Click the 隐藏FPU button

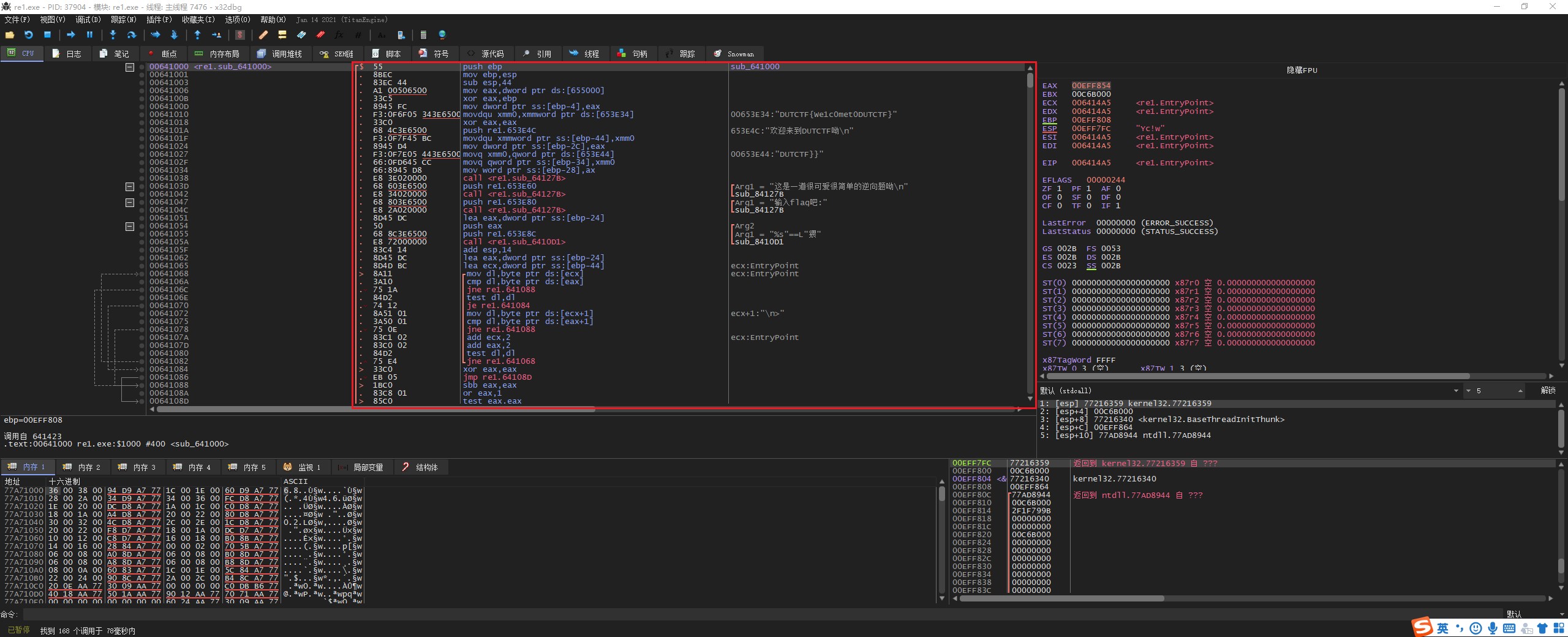pyautogui.click(x=1302, y=70)
